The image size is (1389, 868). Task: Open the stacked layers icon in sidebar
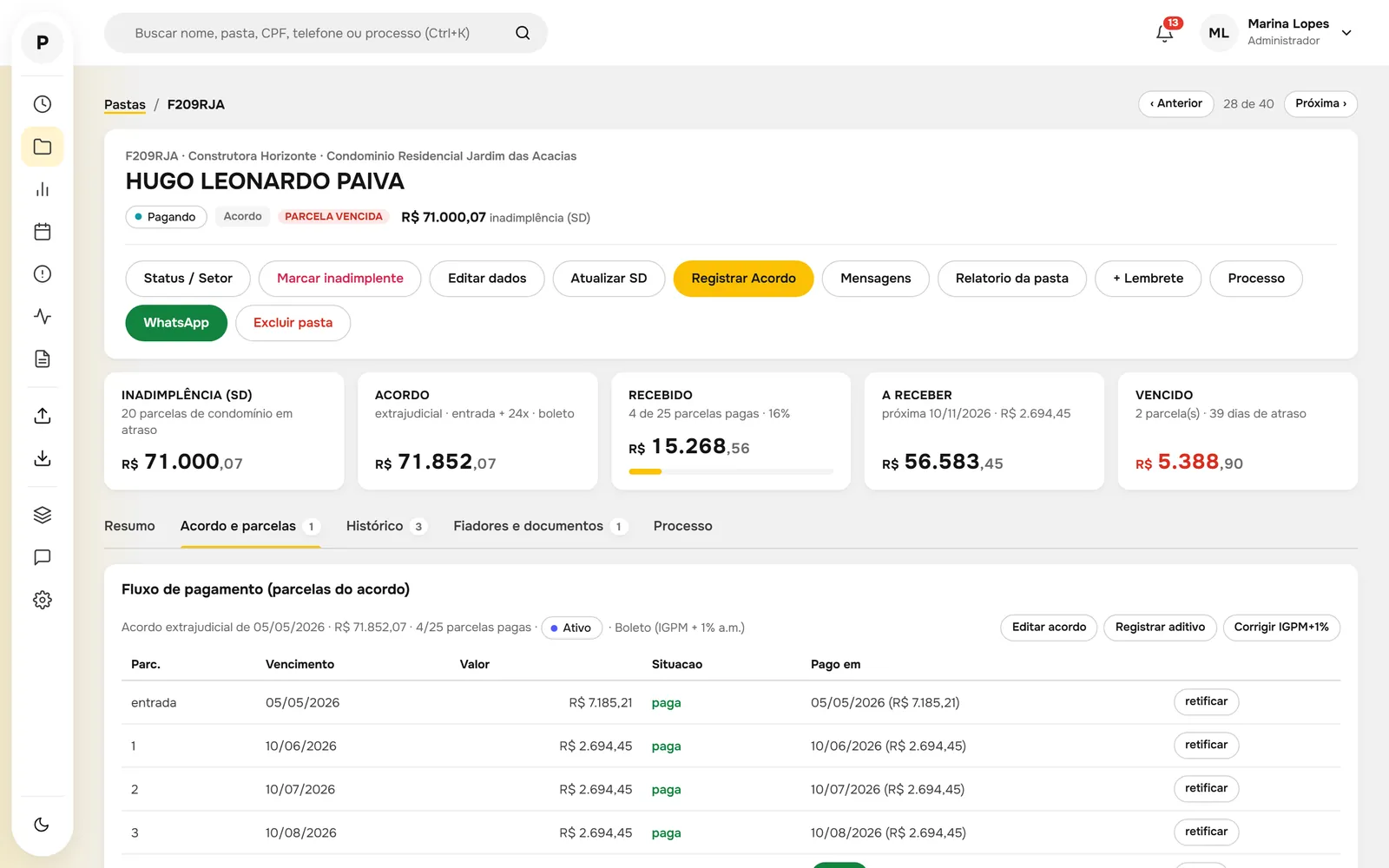42,515
